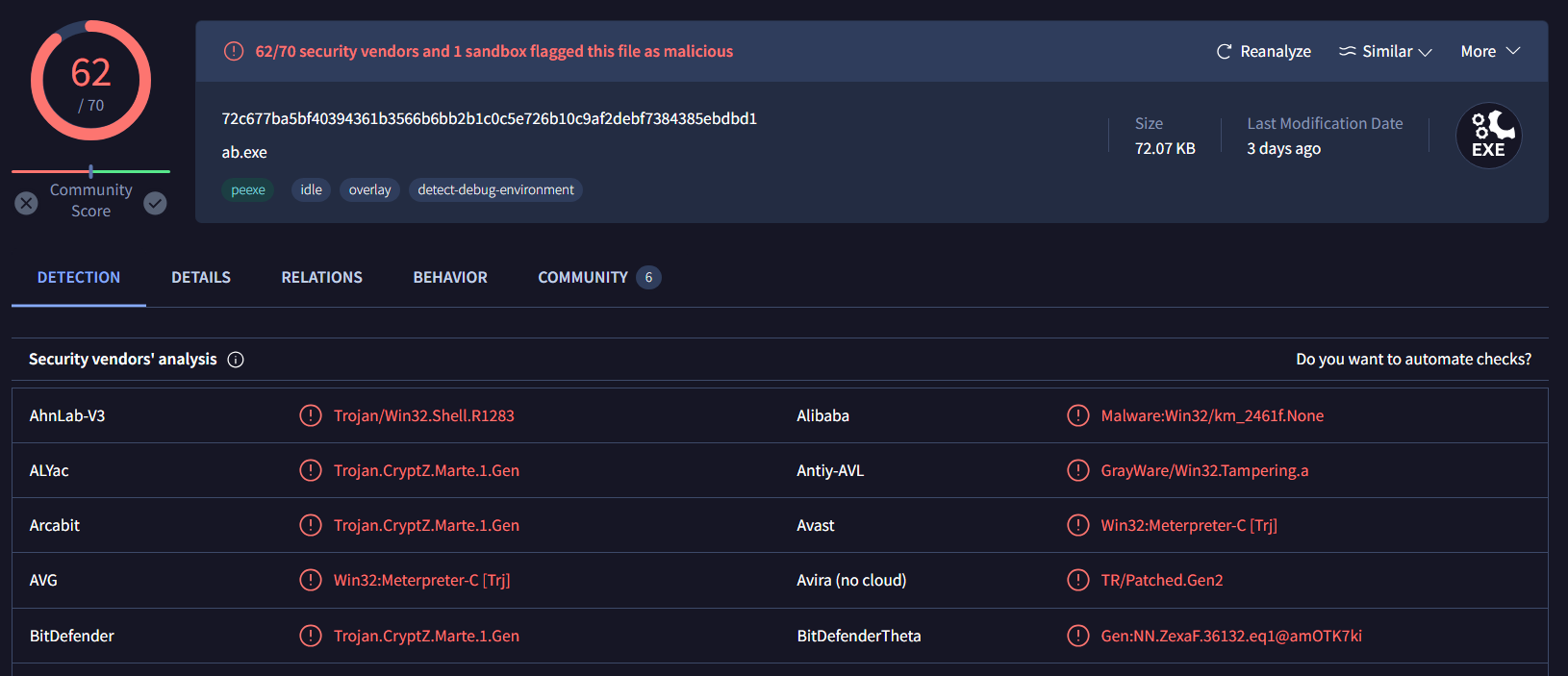Screen dimensions: 1568x676
Task: Click the info icon beside Security vendors' analysis
Action: [236, 360]
